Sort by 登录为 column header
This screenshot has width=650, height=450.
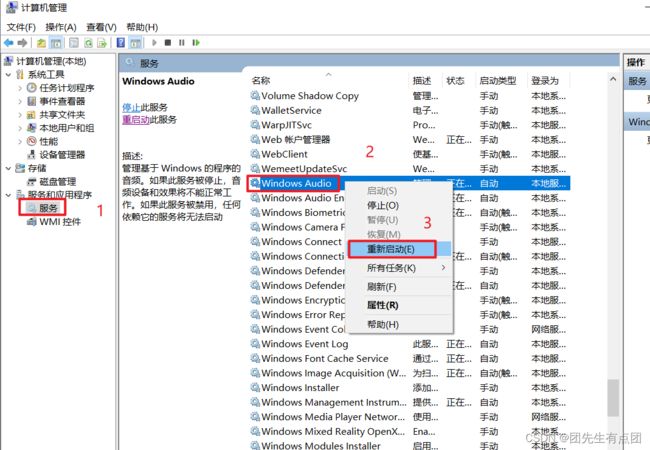coord(545,80)
